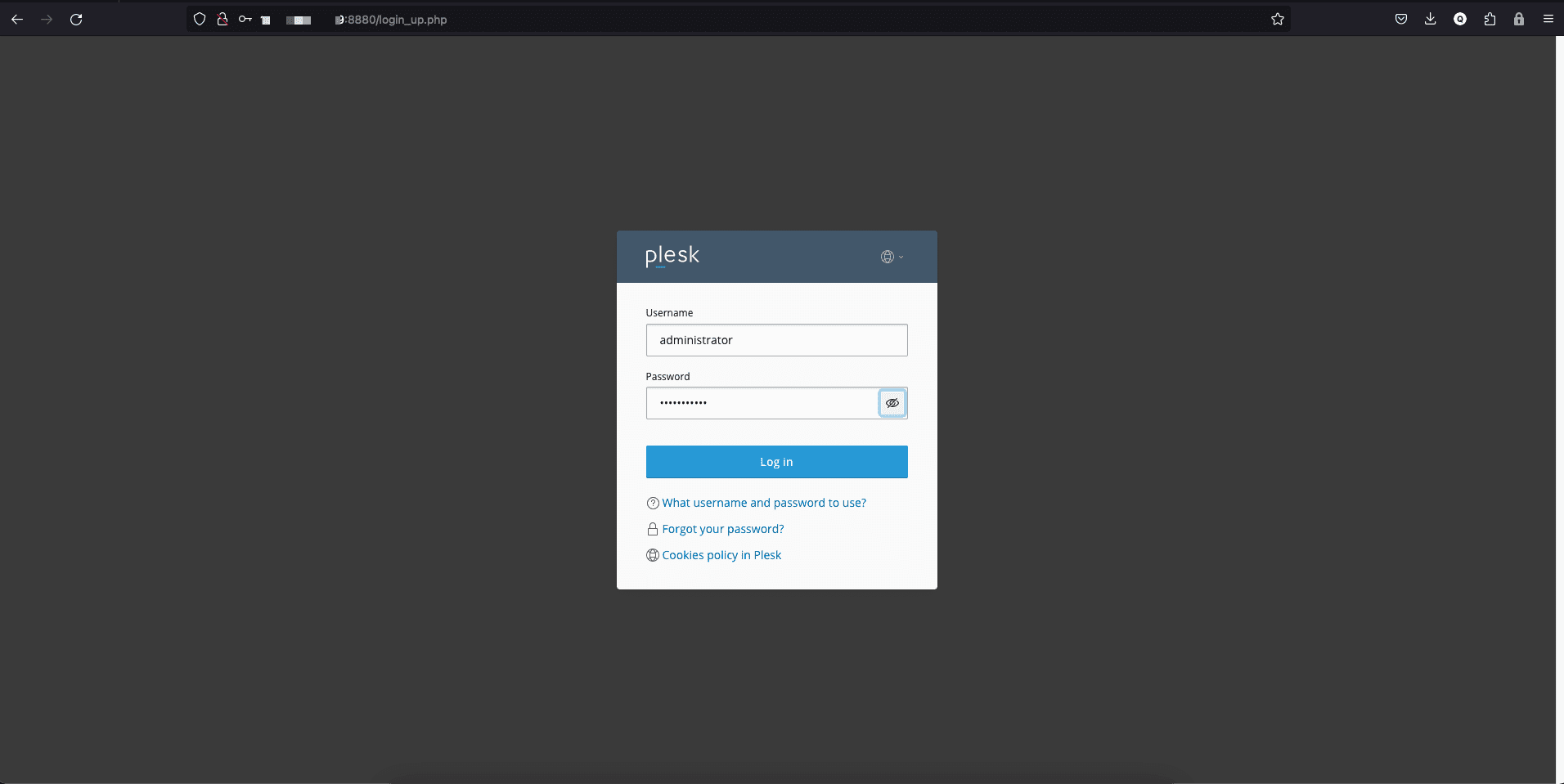Viewport: 1564px width, 784px height.
Task: Click inside the Password field
Action: [x=761, y=403]
